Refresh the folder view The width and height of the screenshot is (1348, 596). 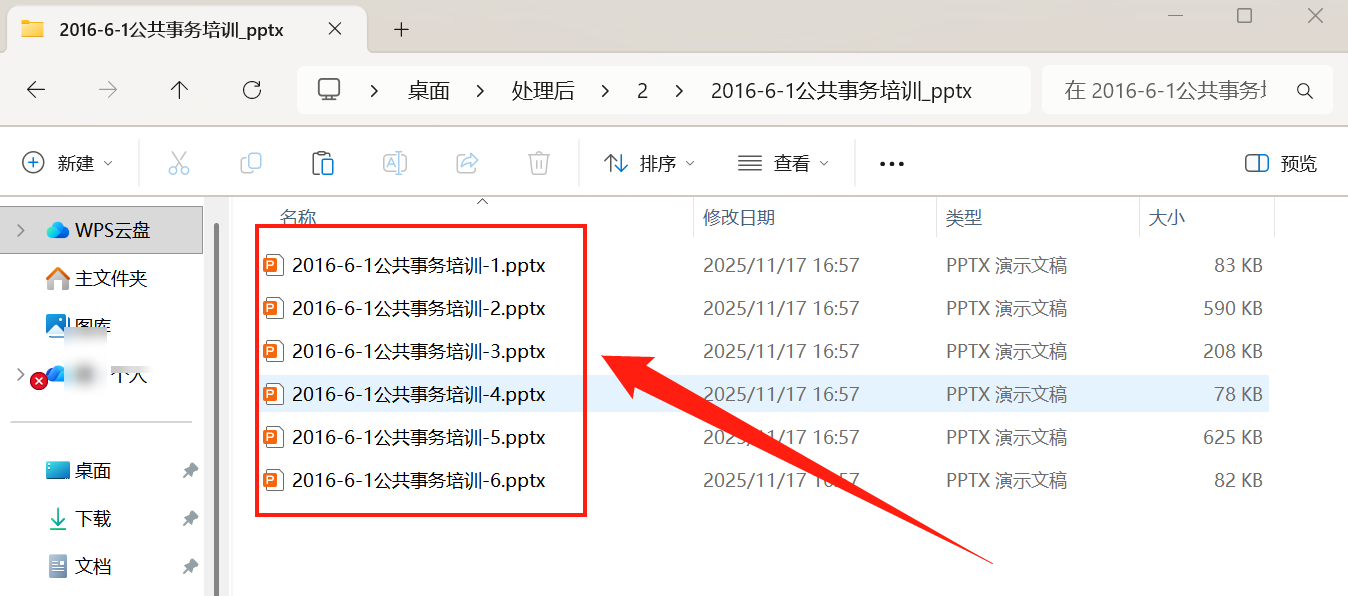coord(251,90)
